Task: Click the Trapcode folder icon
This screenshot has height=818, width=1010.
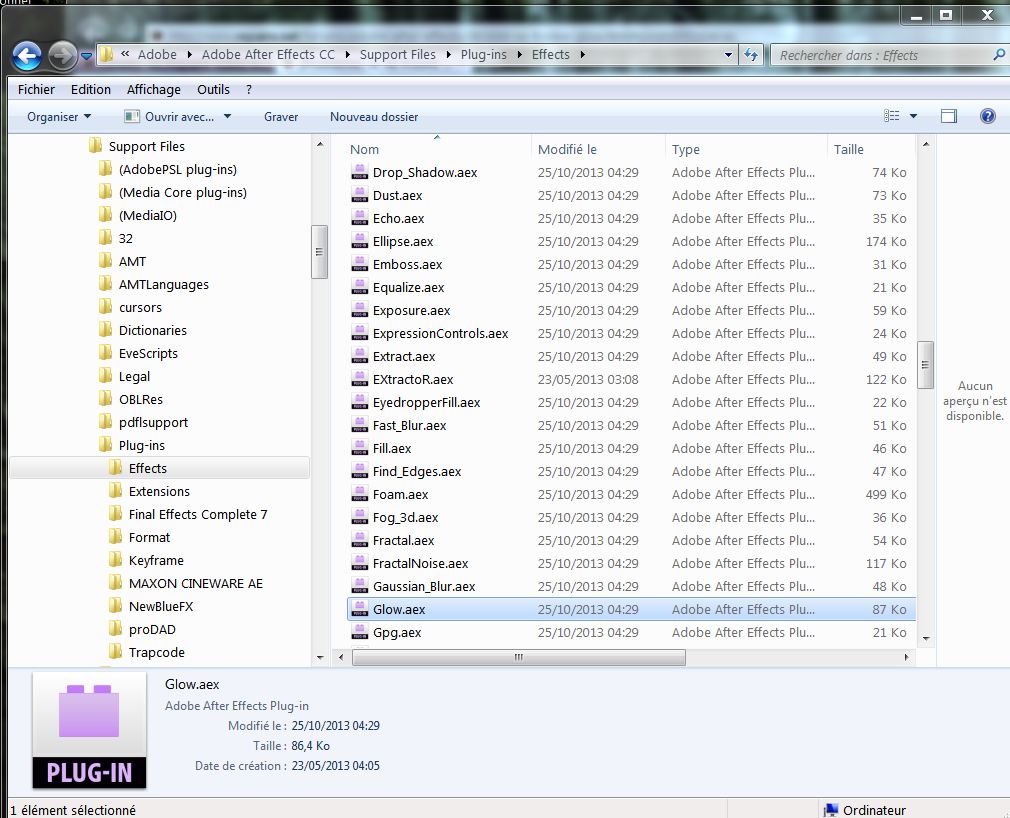Action: point(116,651)
